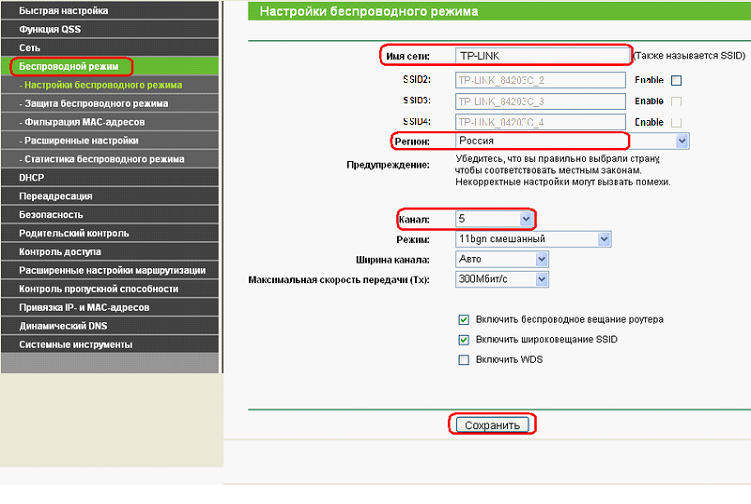Toggle Включить широковещание SSID checkbox
751x504 pixels.
coord(464,340)
